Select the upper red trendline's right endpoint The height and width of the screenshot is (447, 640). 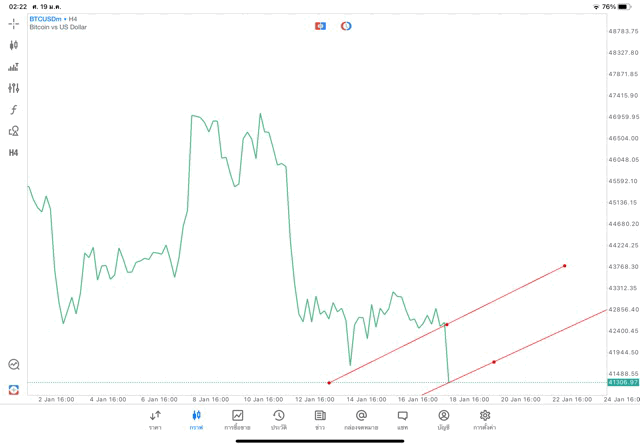tap(565, 265)
